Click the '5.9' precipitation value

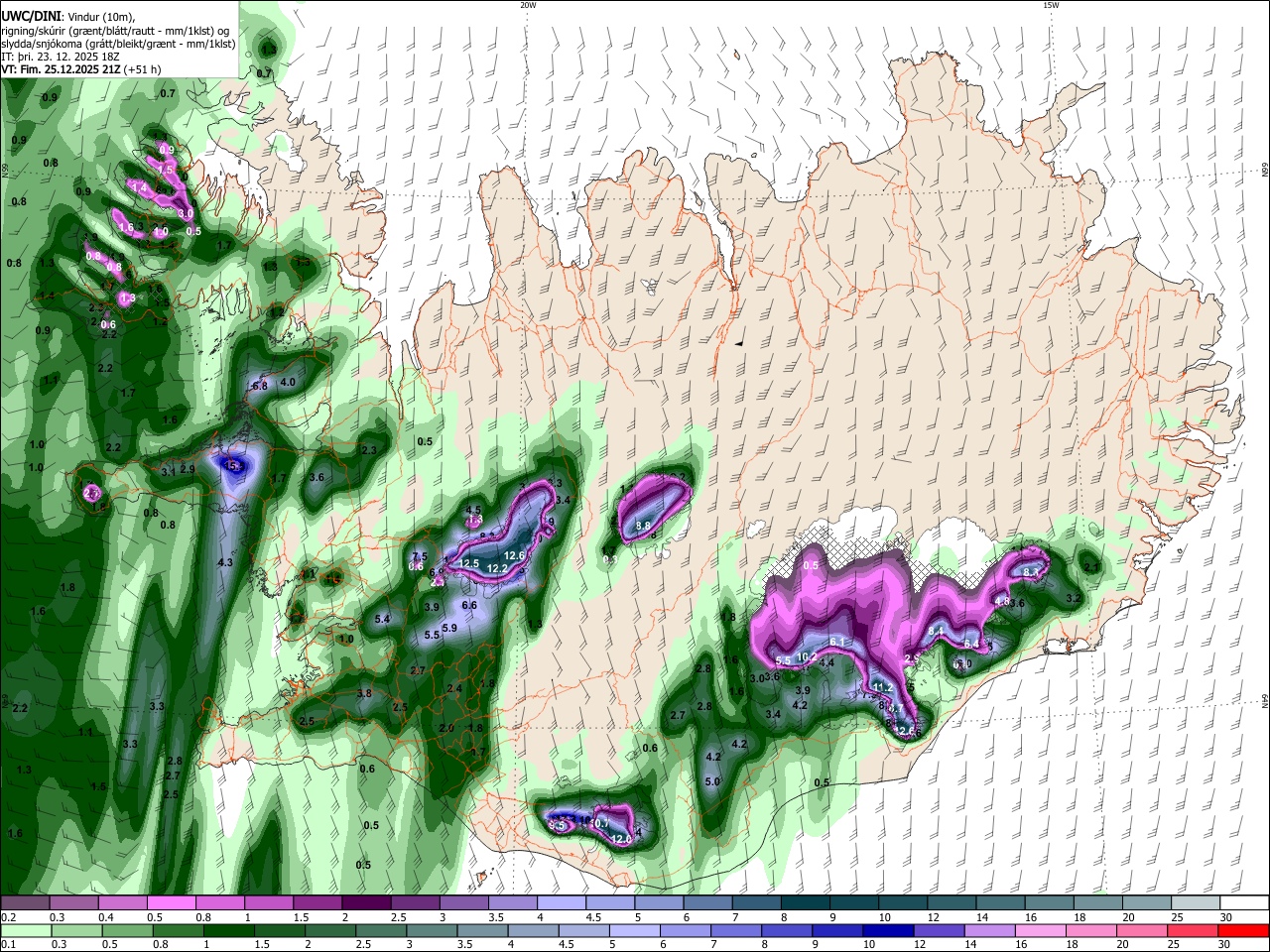[449, 629]
